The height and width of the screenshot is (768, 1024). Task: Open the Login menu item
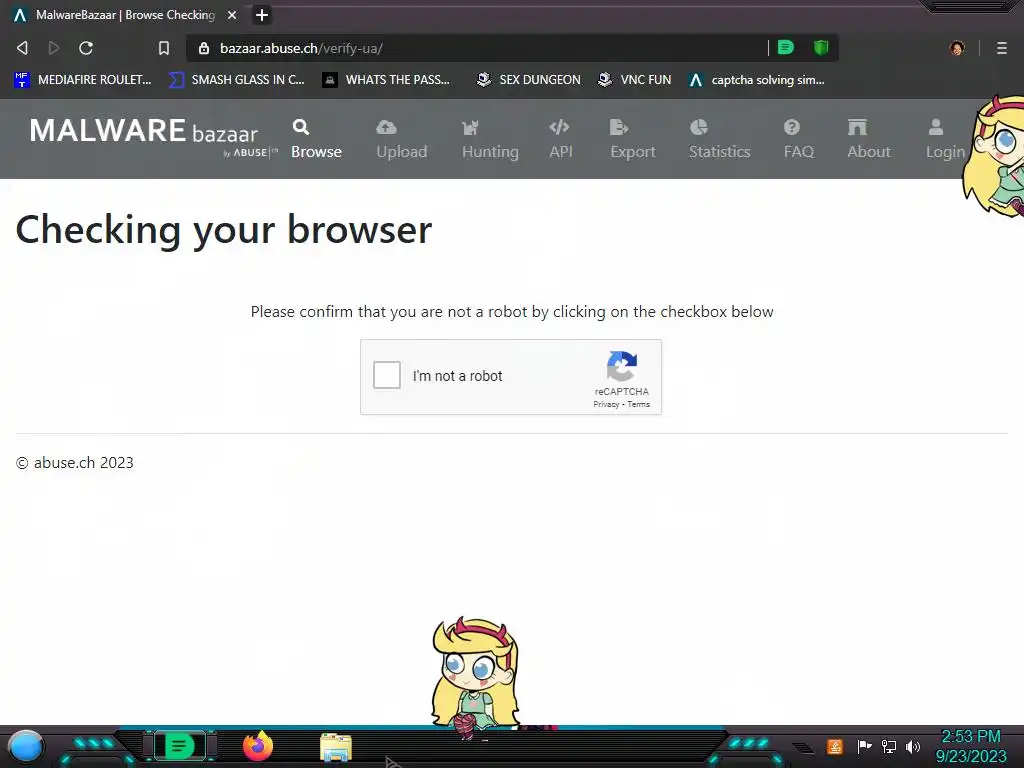pos(944,139)
